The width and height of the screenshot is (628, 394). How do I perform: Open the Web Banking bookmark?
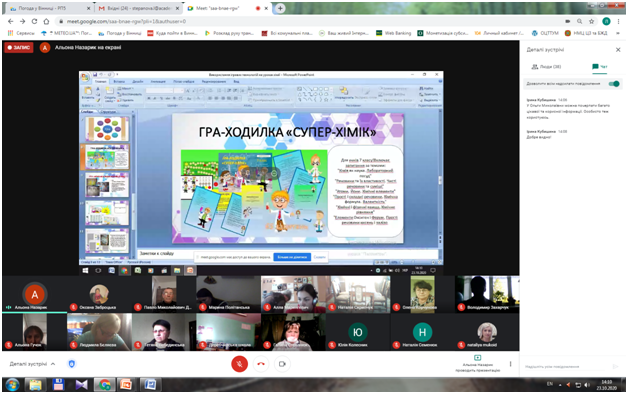[393, 33]
